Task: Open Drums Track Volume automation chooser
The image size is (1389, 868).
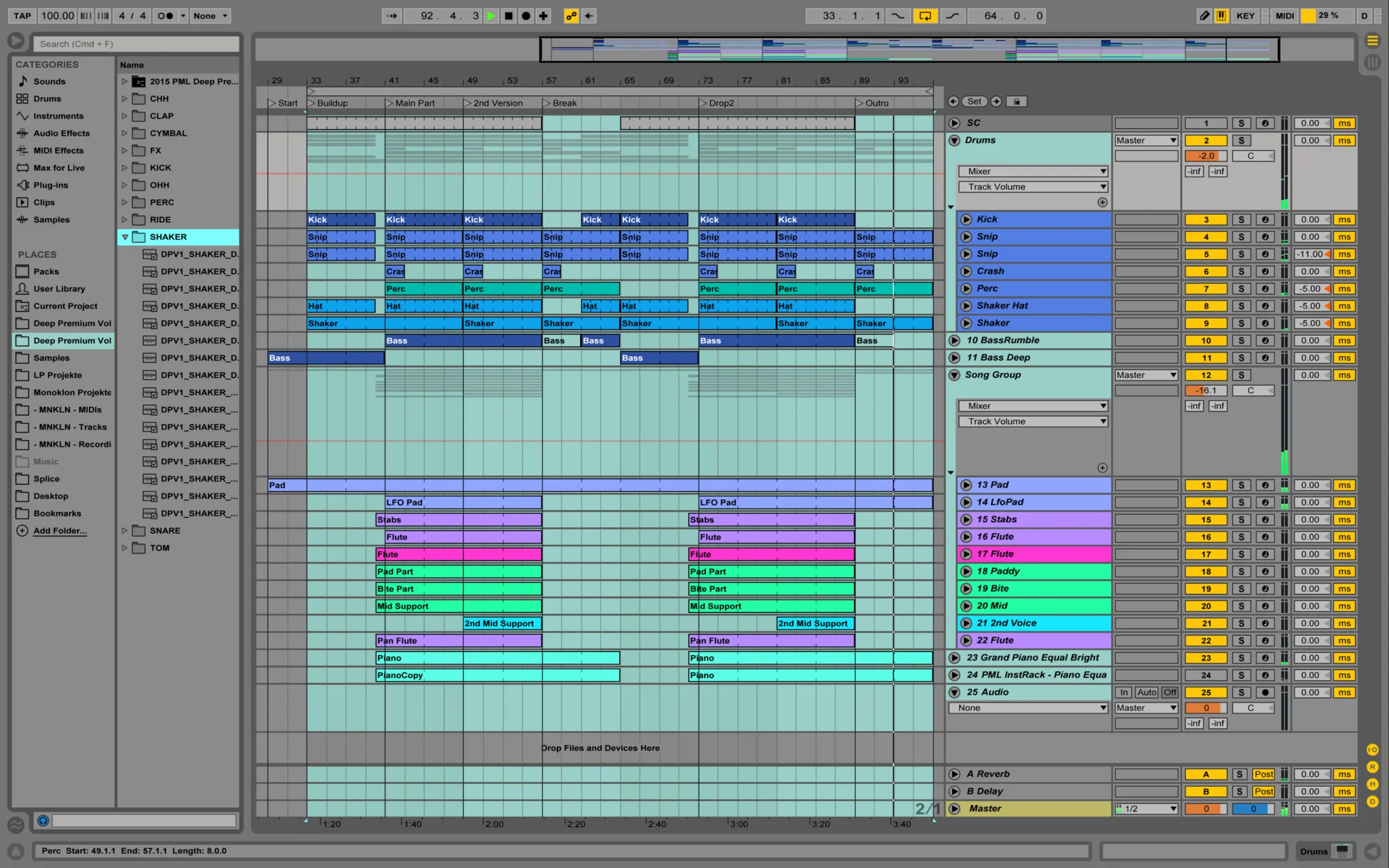Action: pos(1033,186)
